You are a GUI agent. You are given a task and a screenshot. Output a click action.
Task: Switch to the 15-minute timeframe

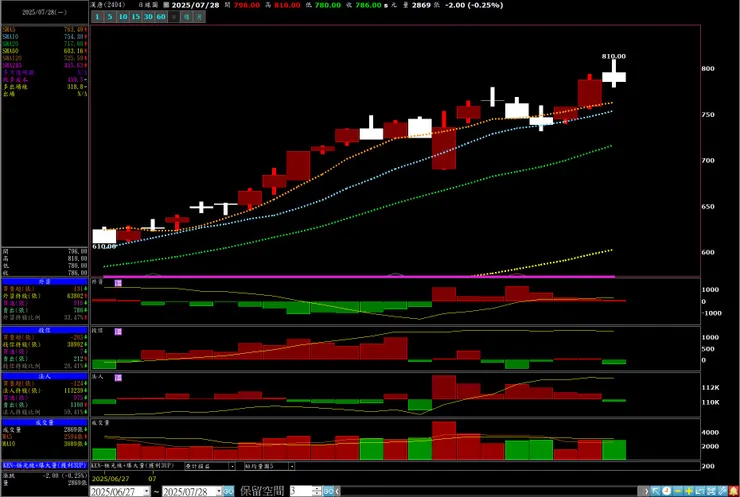click(x=135, y=17)
